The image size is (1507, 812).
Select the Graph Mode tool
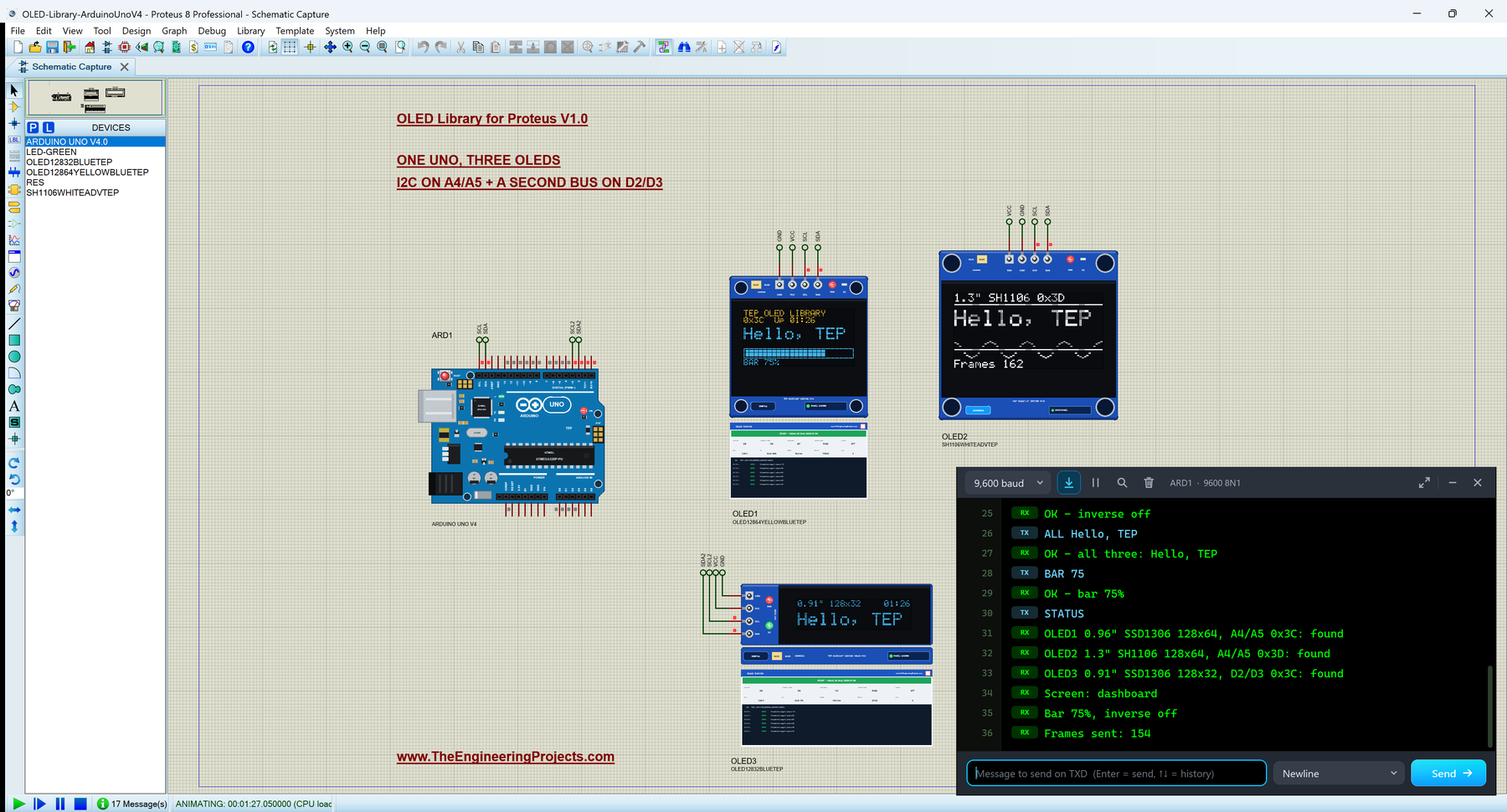coord(14,240)
